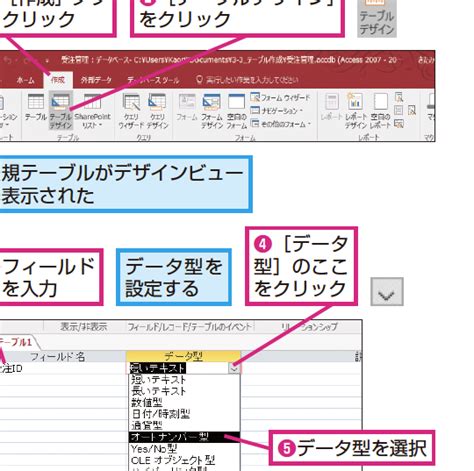Viewport: 474px width, 471px height.
Task: Click the テーブル (Table) ribbon icon
Action: (36, 107)
